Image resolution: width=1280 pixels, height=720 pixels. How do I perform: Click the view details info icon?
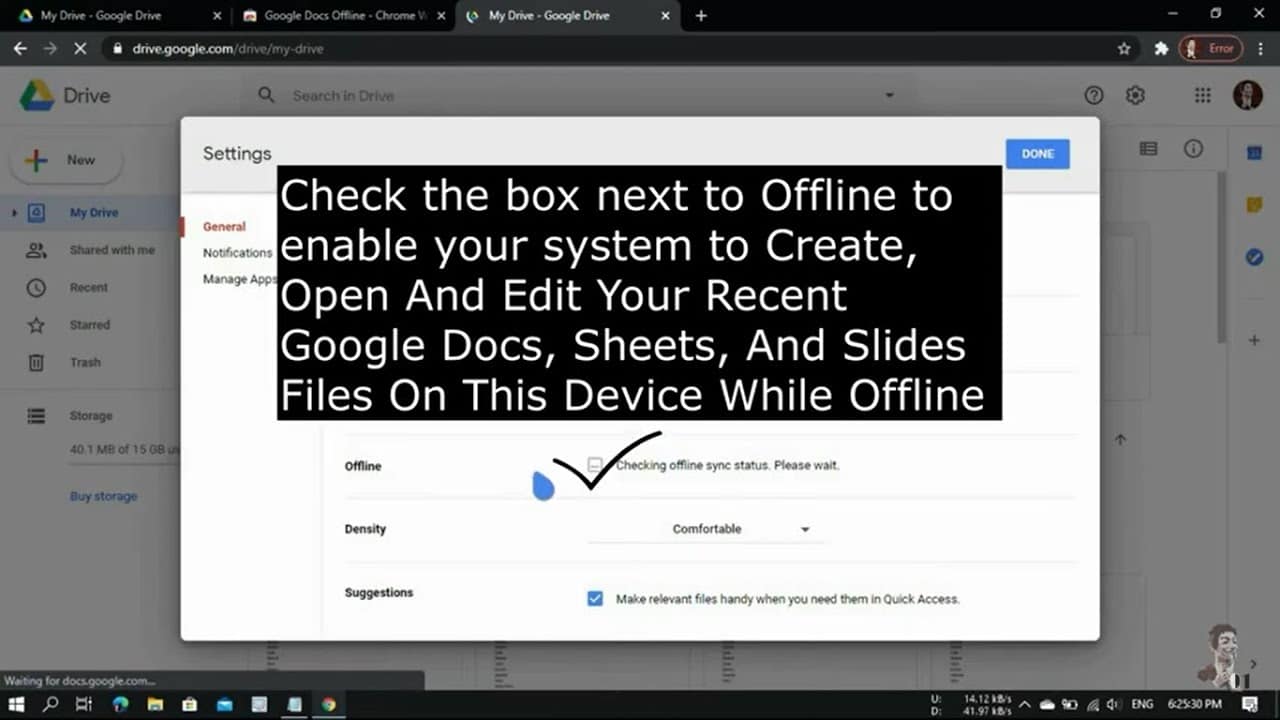click(1193, 149)
